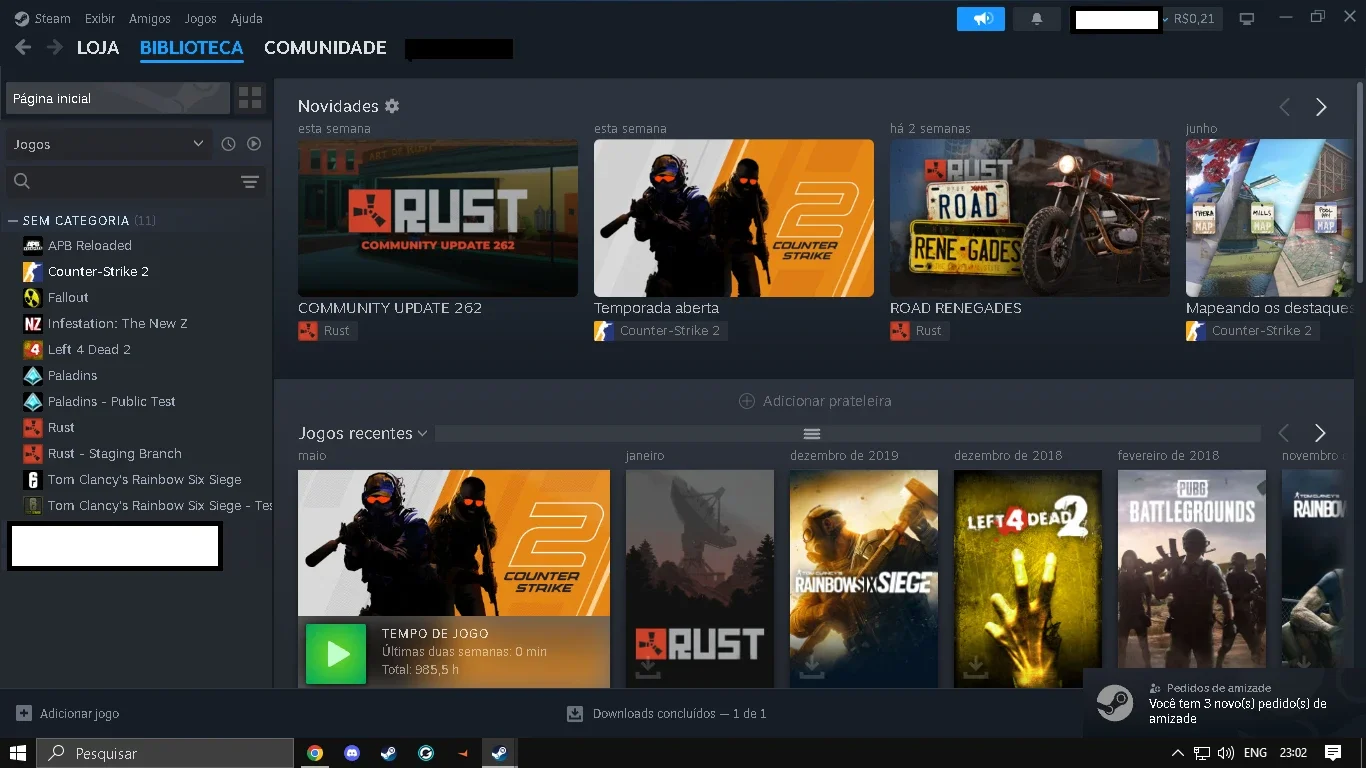
Task: Click the library search field
Action: (x=120, y=181)
